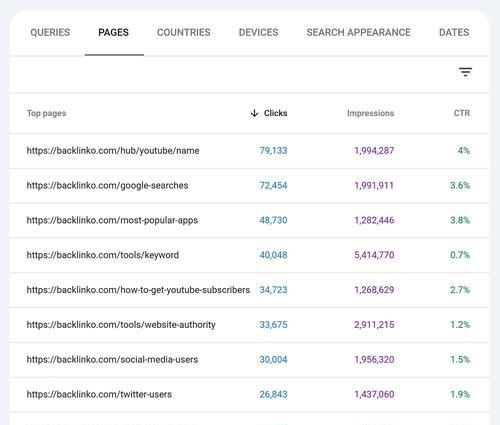Click the 72,454 clicks value

[273, 185]
